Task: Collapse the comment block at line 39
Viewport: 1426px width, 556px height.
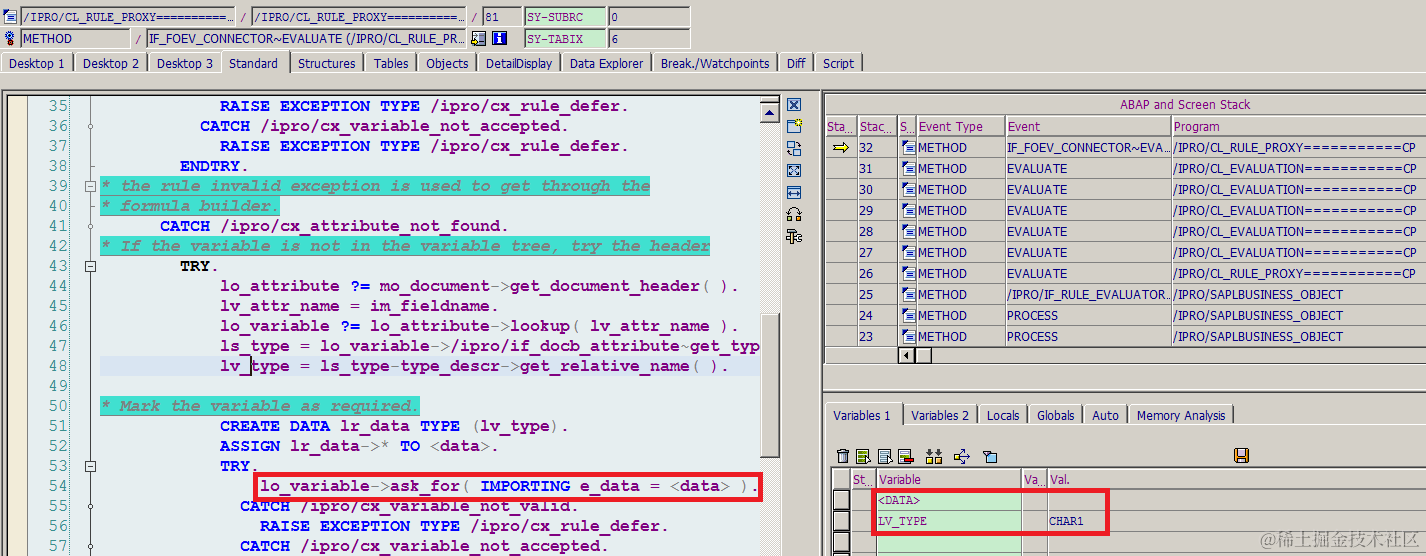Action: click(90, 186)
